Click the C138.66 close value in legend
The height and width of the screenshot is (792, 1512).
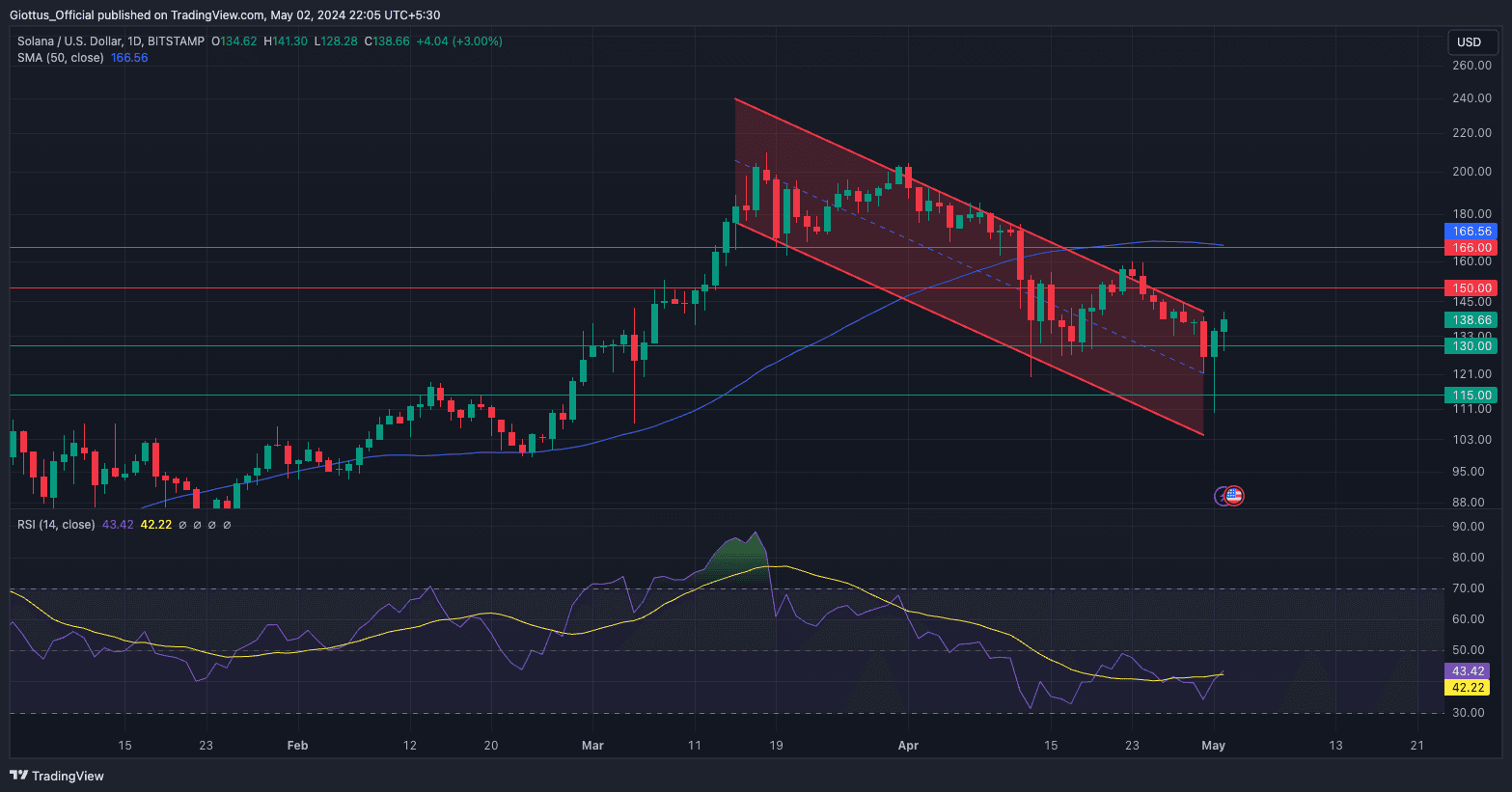pos(387,41)
